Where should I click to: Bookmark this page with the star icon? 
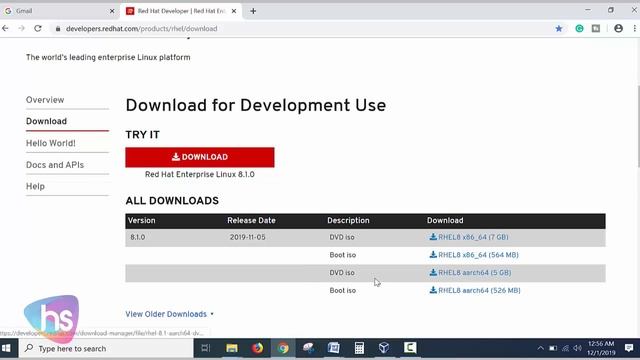(559, 29)
